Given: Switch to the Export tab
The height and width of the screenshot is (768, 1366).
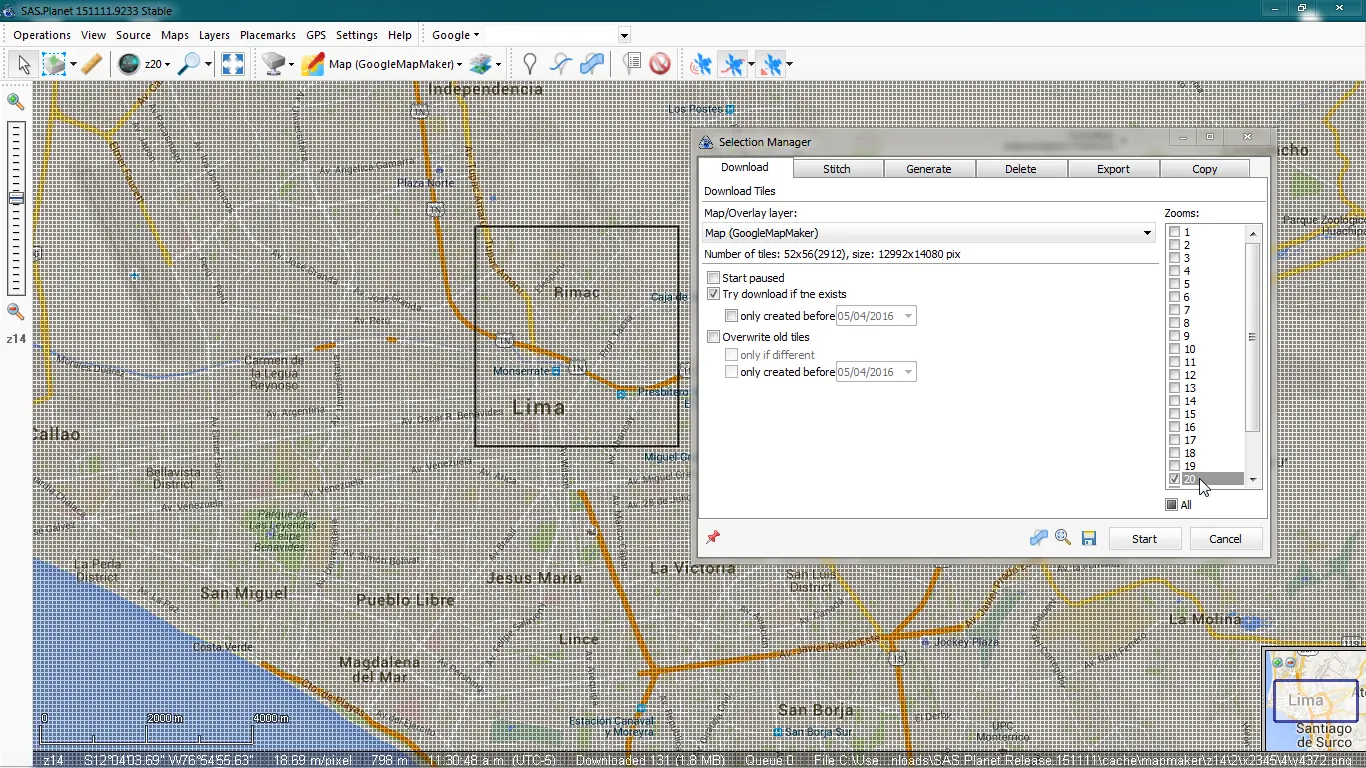Looking at the screenshot, I should (1113, 169).
